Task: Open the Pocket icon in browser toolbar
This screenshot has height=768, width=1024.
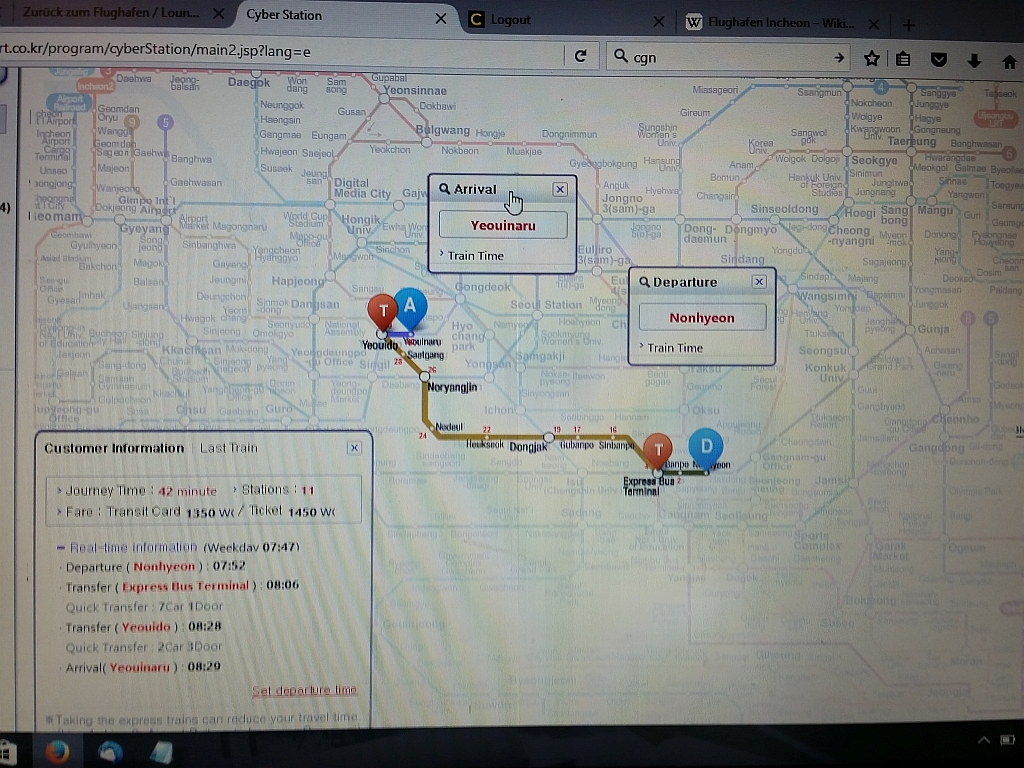Action: [x=939, y=59]
